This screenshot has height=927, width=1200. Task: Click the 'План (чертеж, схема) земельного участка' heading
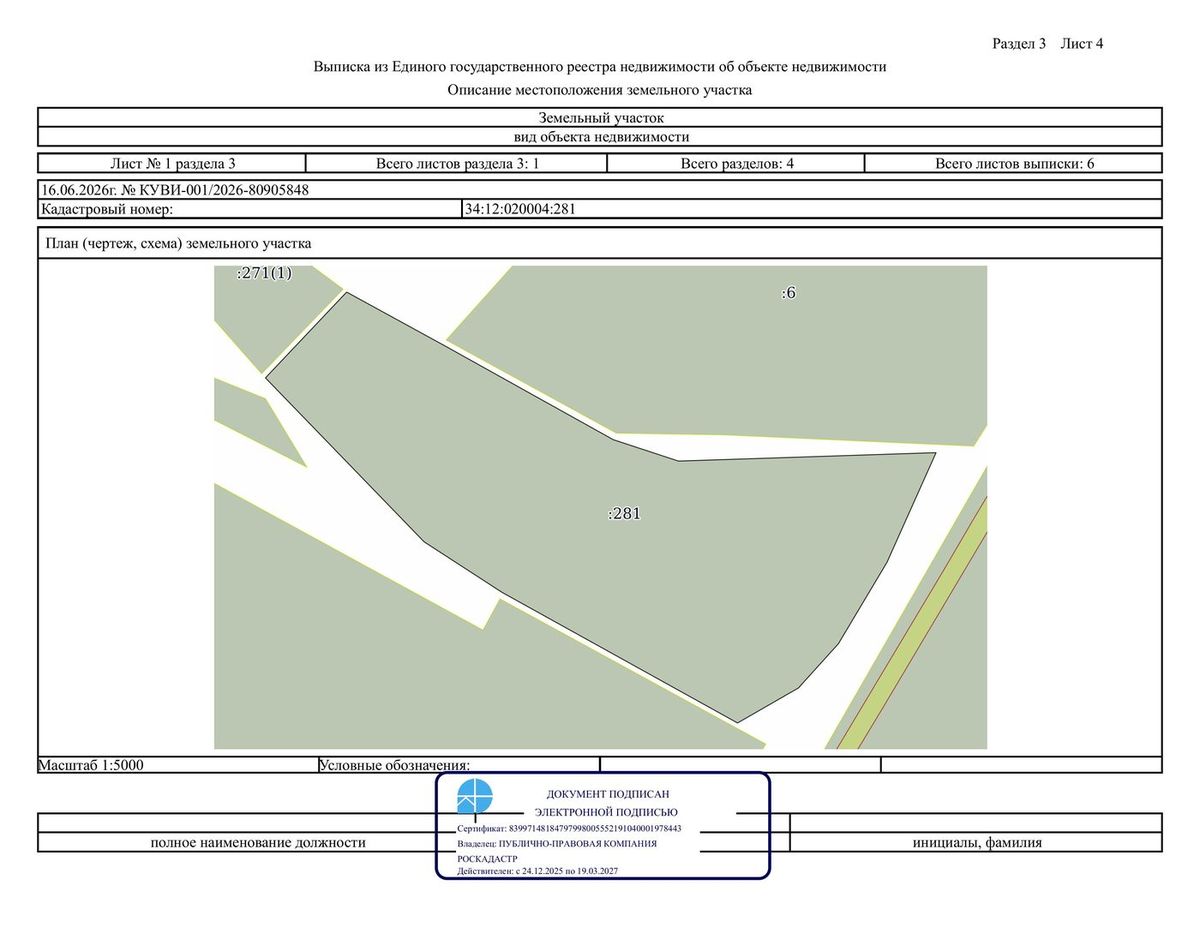(179, 243)
